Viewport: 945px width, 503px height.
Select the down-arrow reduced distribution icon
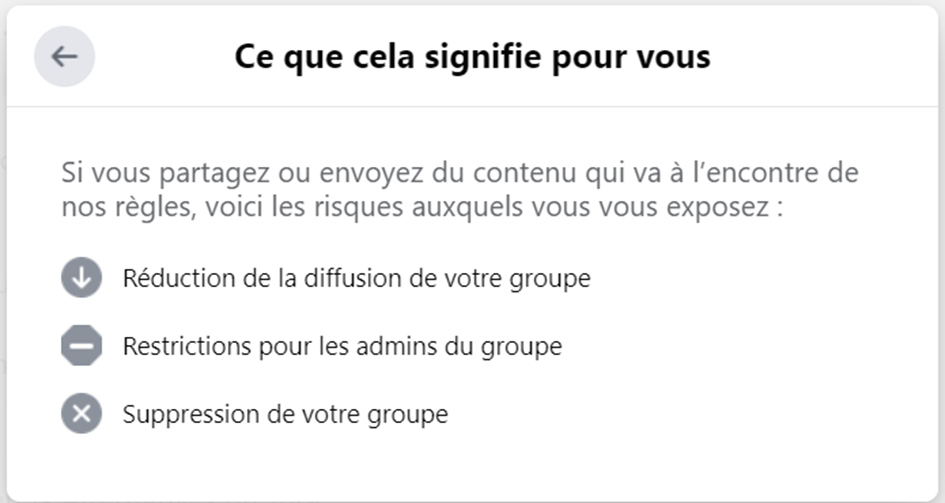pos(81,278)
